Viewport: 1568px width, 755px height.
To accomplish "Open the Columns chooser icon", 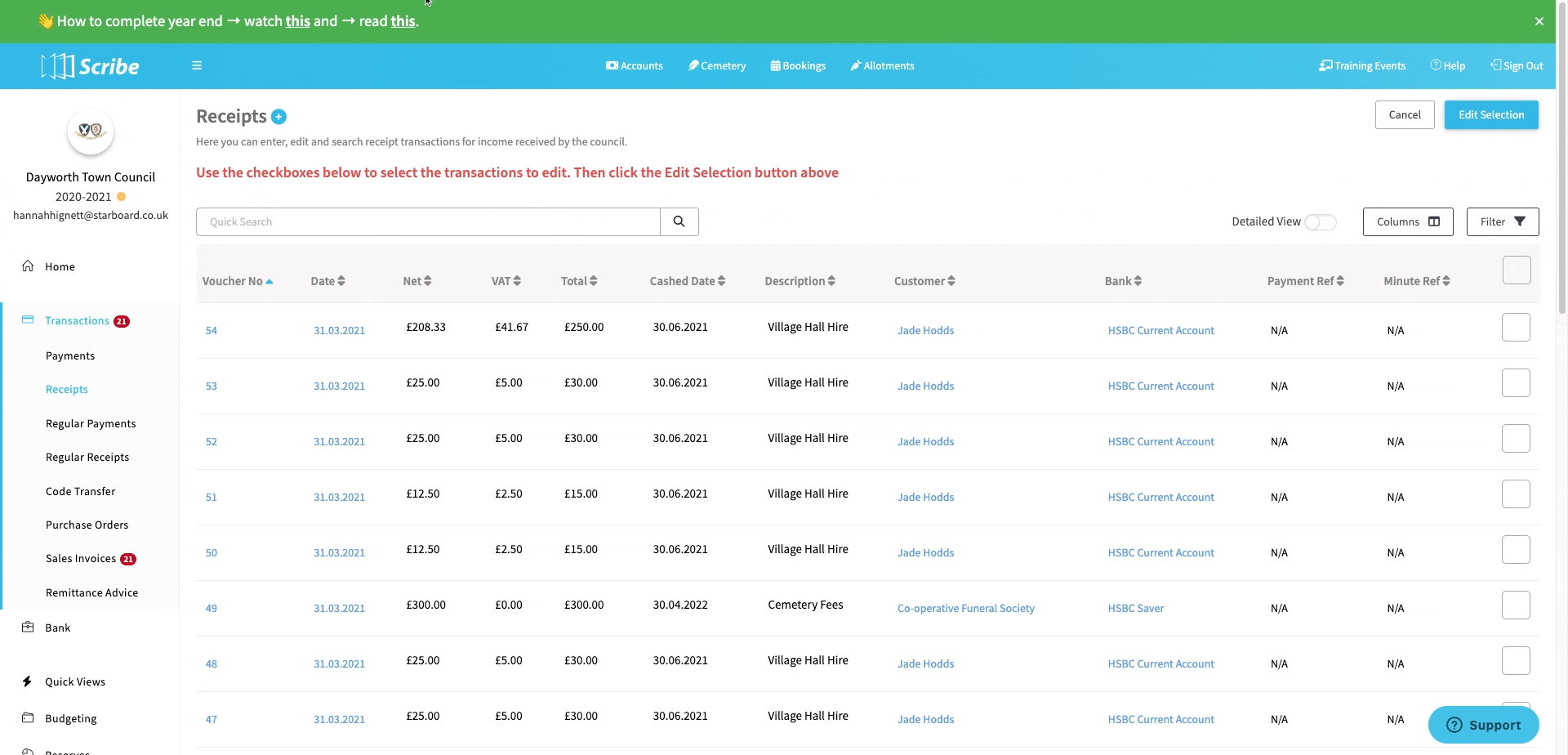I will point(1434,221).
